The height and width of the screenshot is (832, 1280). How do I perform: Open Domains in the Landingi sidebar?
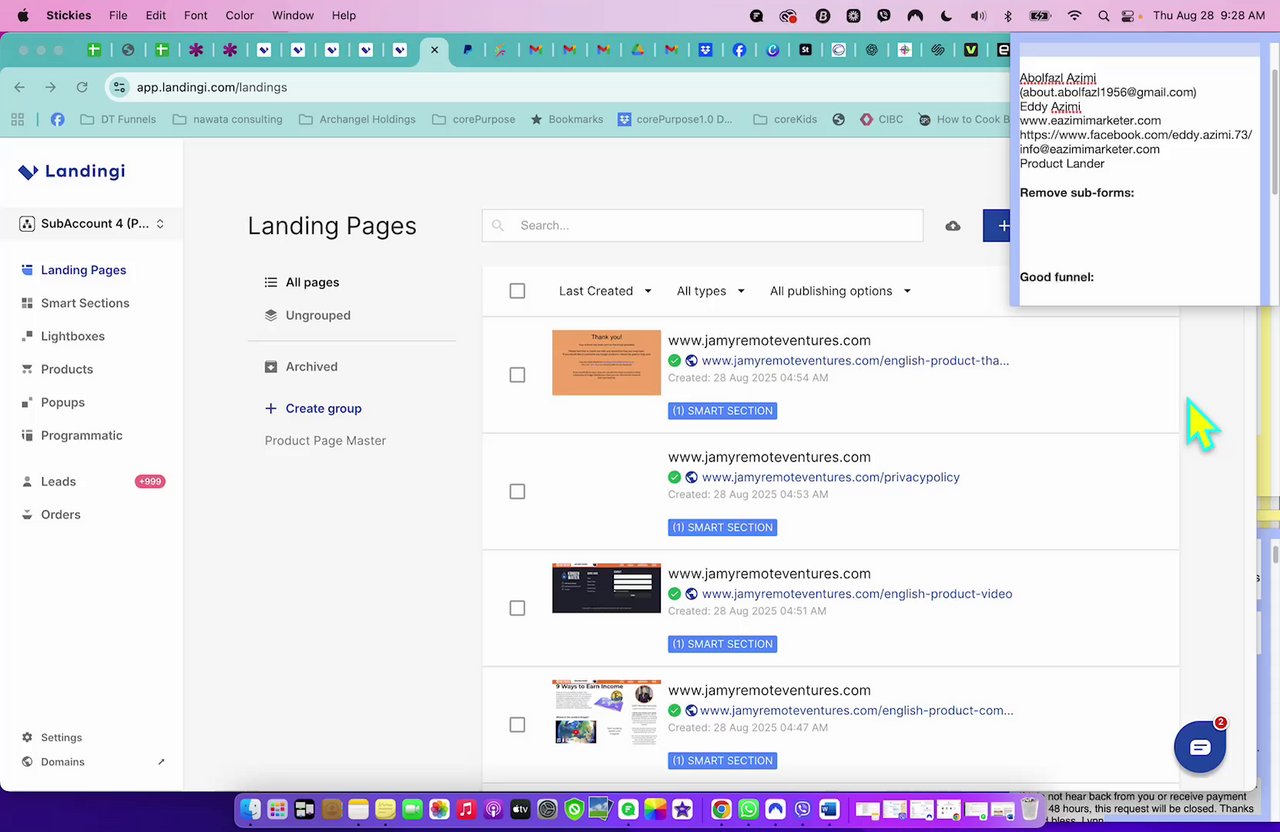pyautogui.click(x=62, y=762)
